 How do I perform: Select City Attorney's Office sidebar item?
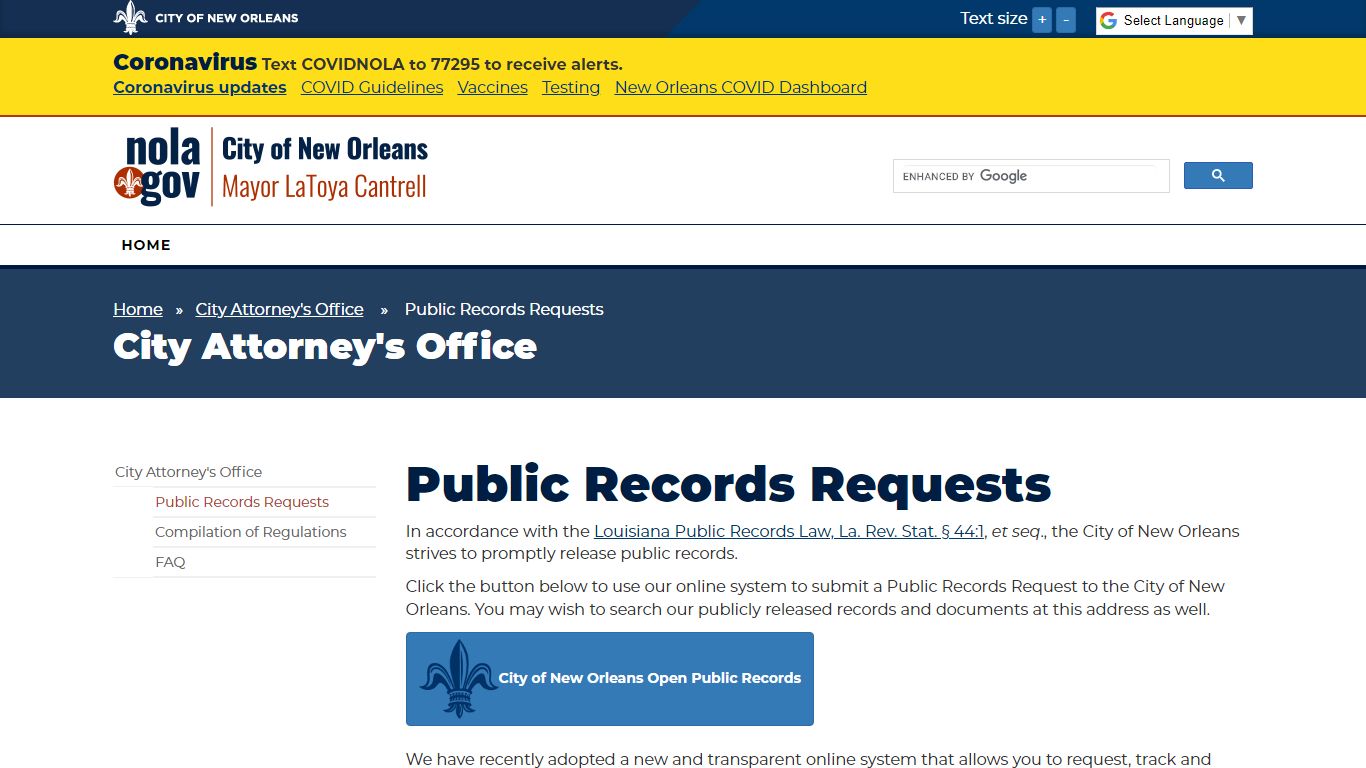coord(189,472)
